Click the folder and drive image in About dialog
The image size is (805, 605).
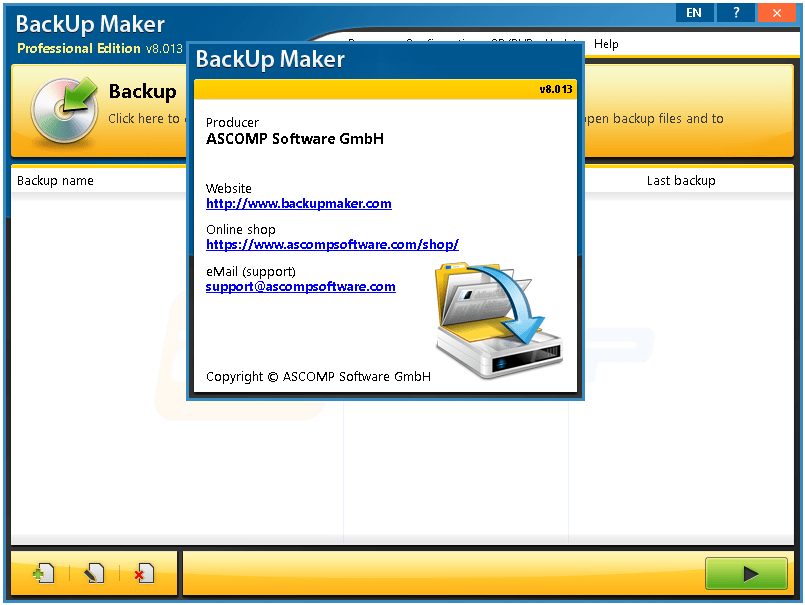(x=498, y=319)
